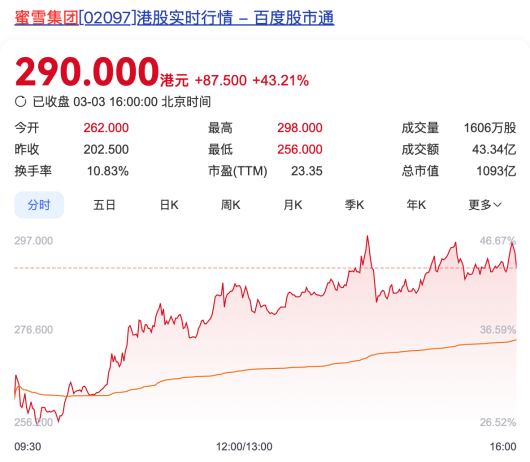Click the 12:00/13:00 time axis label
Screen dimensions: 530x462
click(x=244, y=446)
